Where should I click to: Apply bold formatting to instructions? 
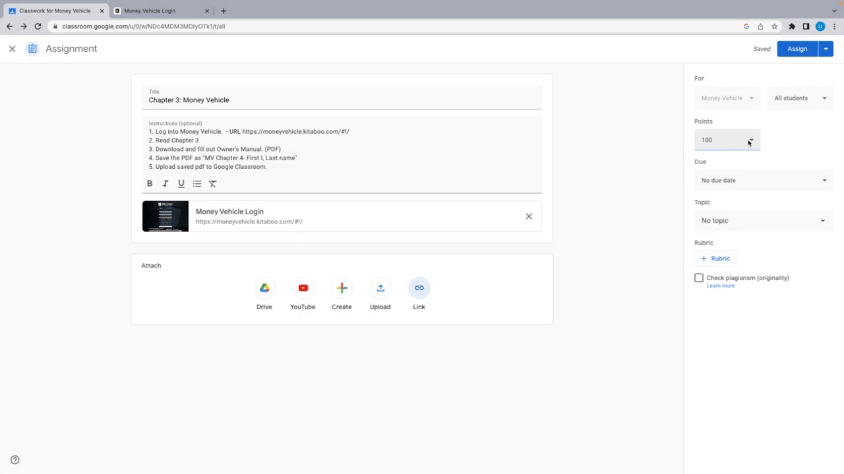pos(150,183)
